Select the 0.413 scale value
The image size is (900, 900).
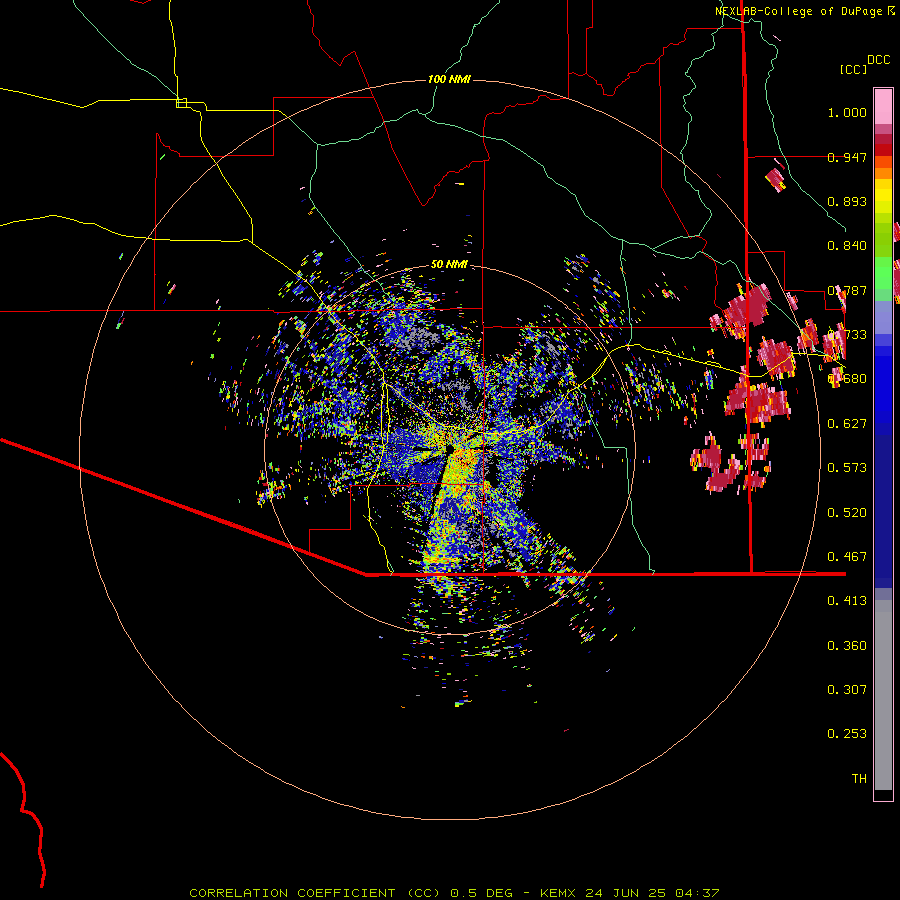pyautogui.click(x=847, y=601)
